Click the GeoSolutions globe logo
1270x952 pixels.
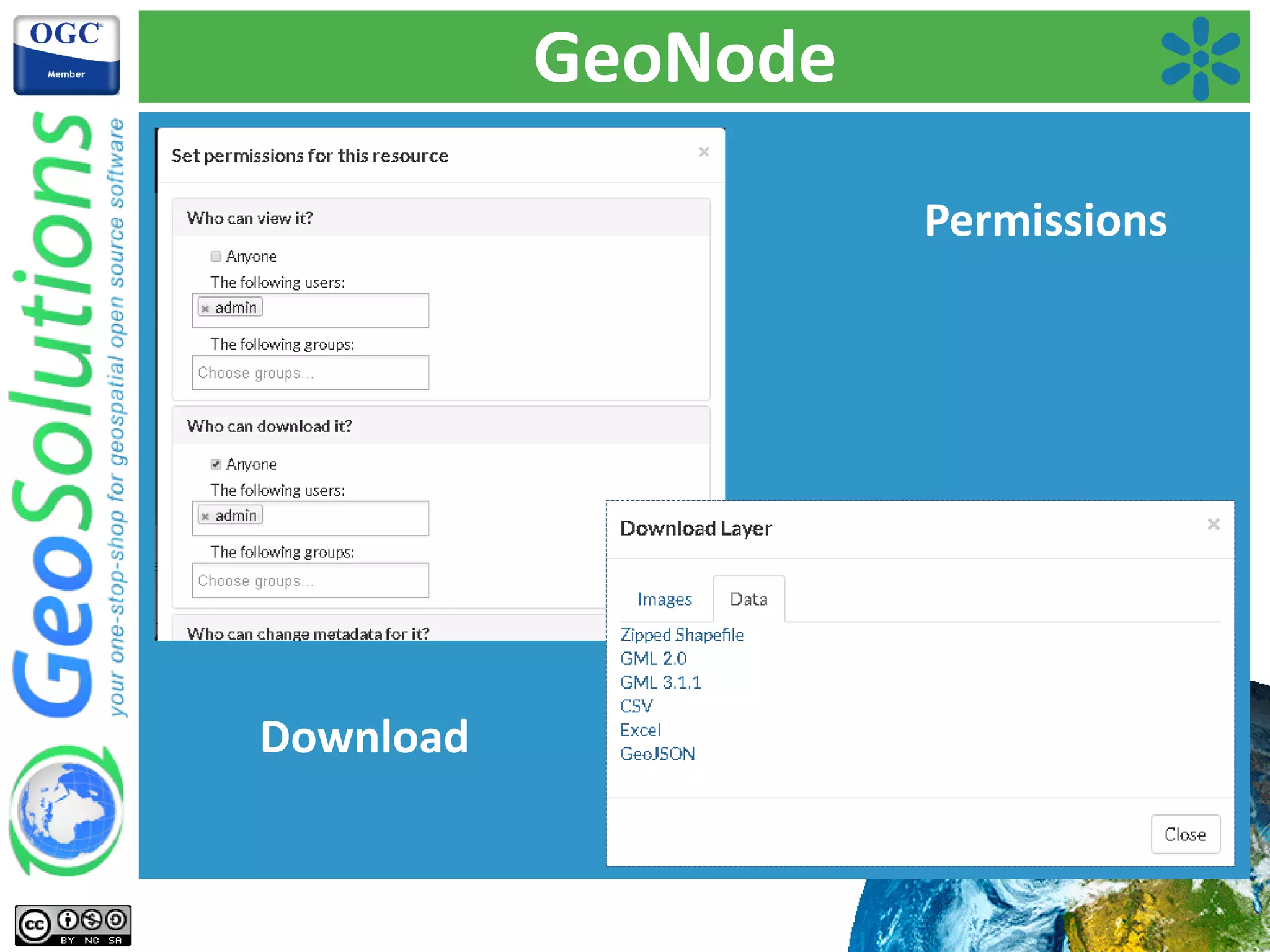[x=66, y=811]
